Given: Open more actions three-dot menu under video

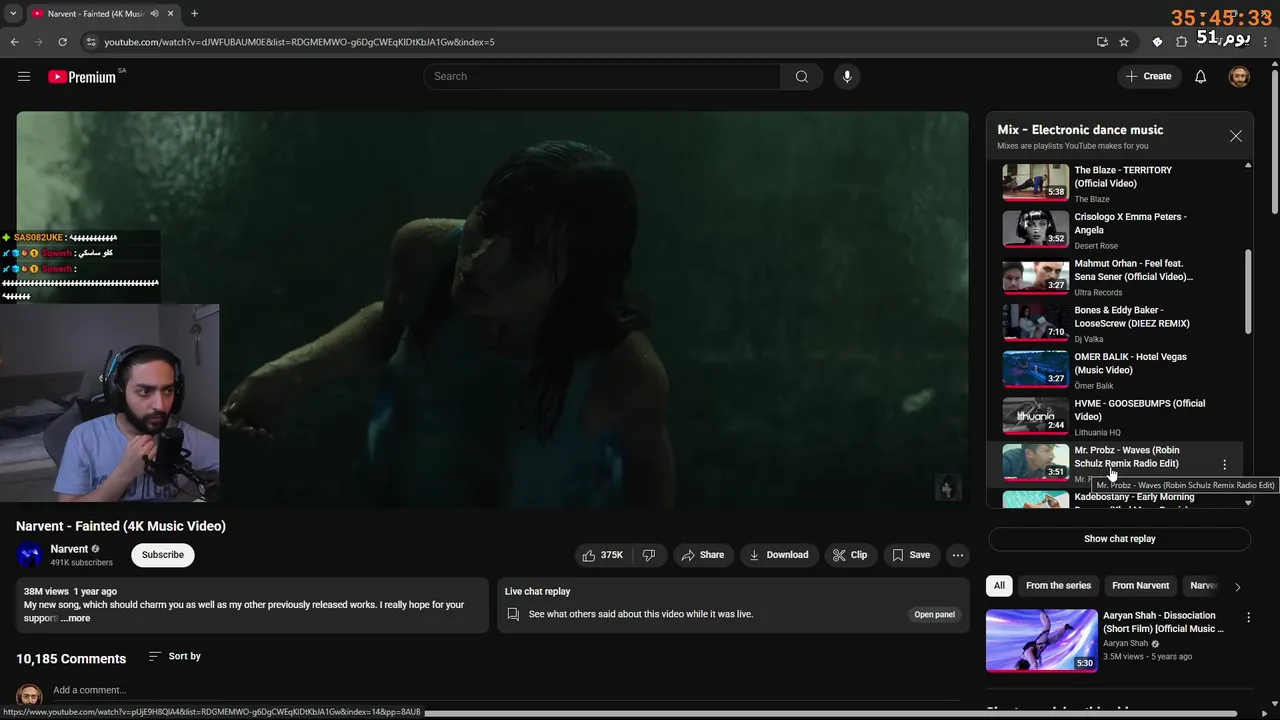Looking at the screenshot, I should point(957,555).
